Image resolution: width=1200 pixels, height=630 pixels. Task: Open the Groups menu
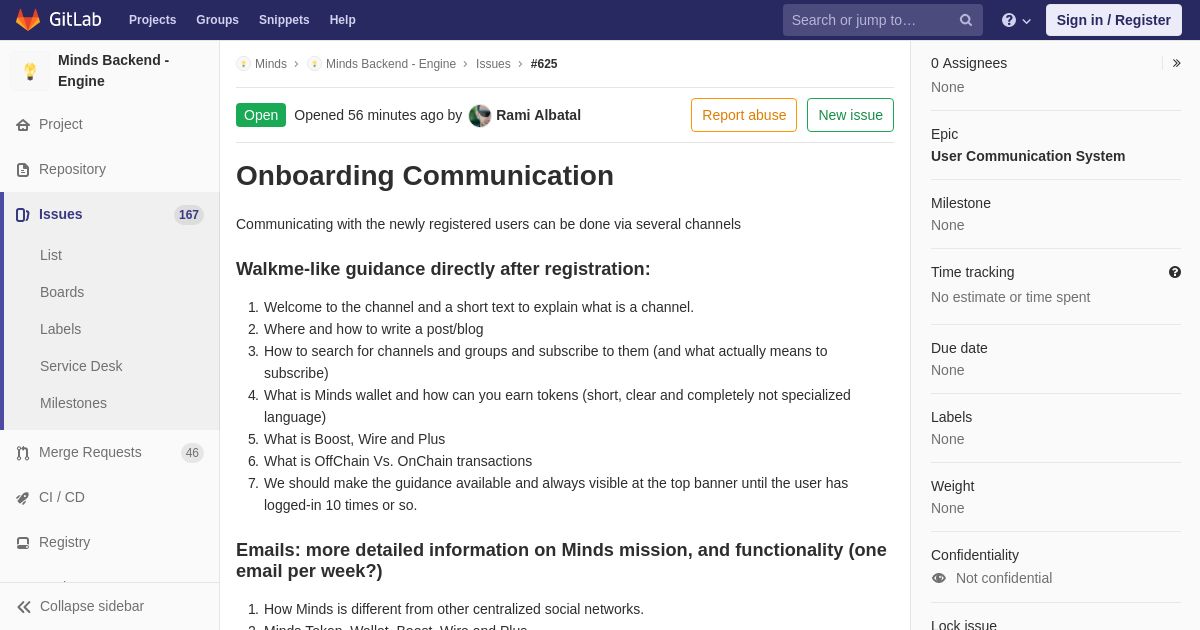217,20
